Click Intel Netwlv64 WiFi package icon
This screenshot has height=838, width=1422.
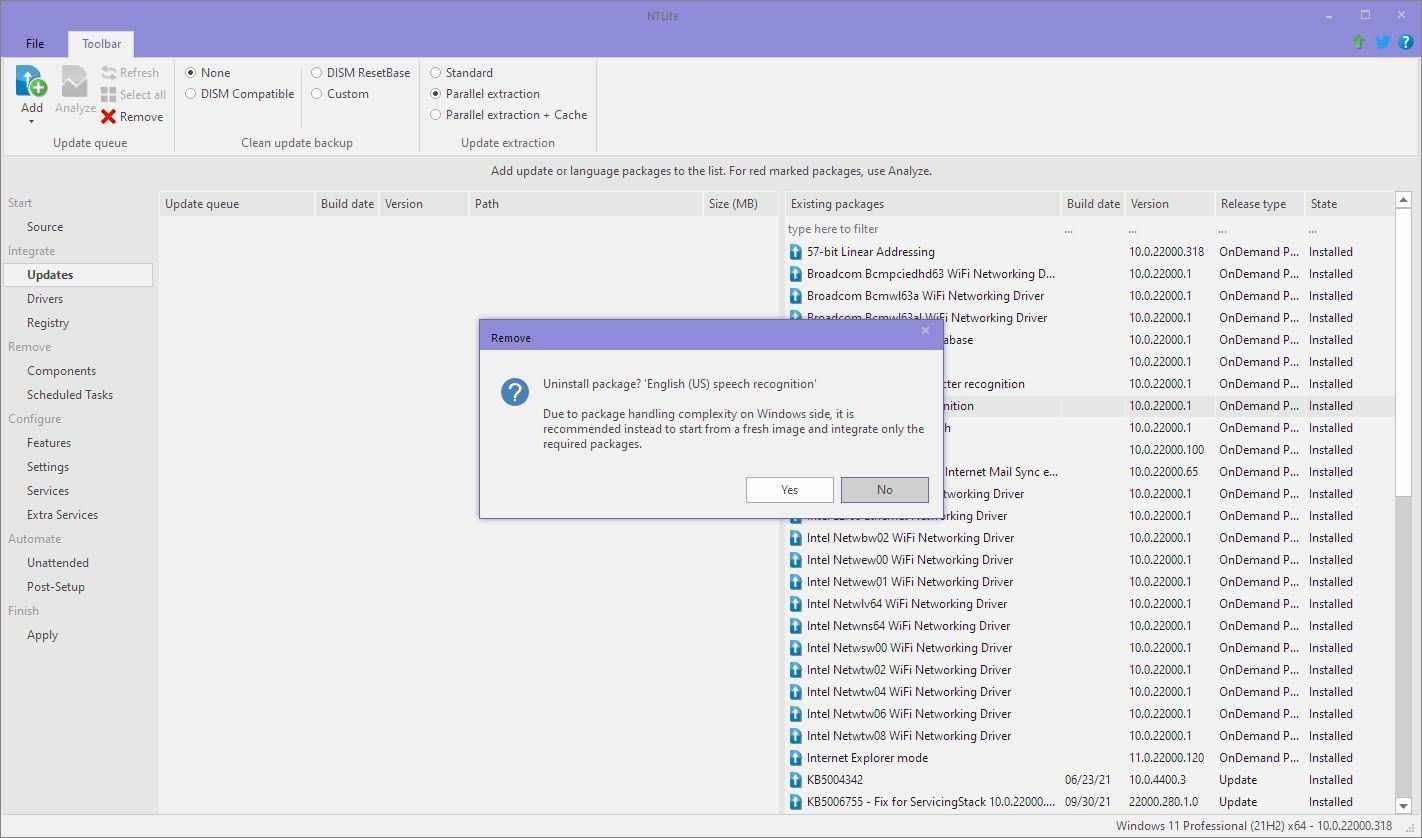pos(796,604)
